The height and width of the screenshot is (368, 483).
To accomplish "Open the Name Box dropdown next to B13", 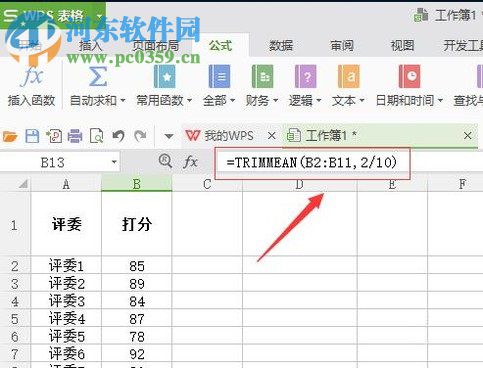I will click(114, 162).
